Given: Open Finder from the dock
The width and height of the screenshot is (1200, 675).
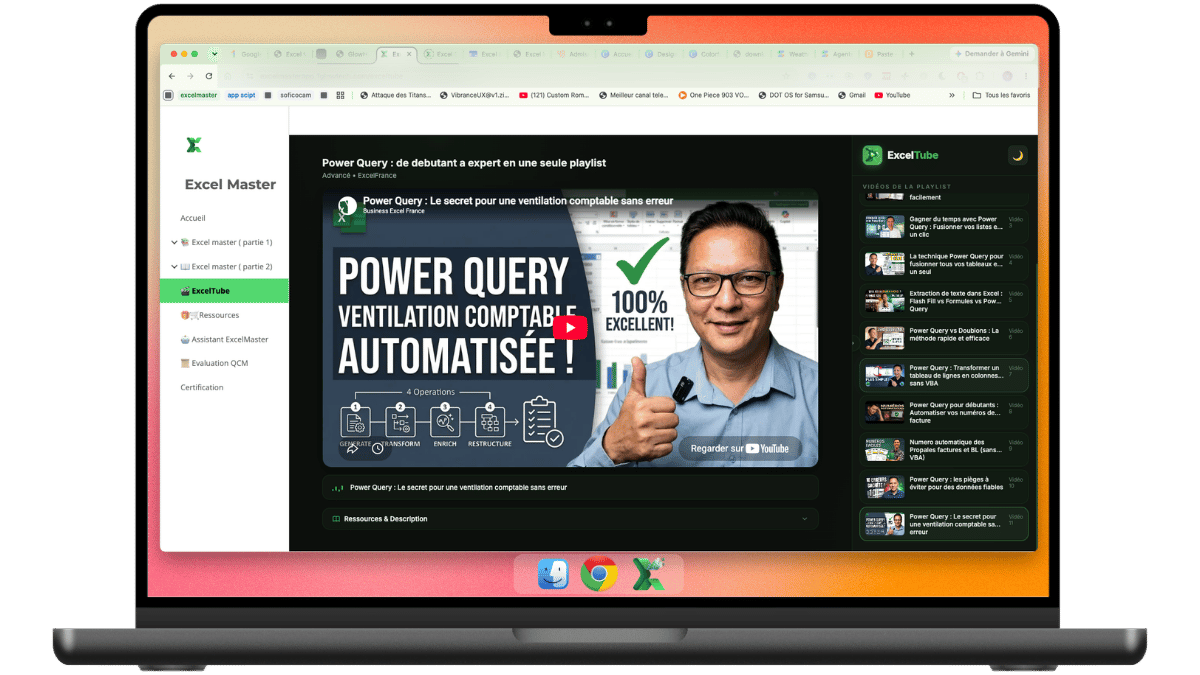Looking at the screenshot, I should (x=553, y=575).
